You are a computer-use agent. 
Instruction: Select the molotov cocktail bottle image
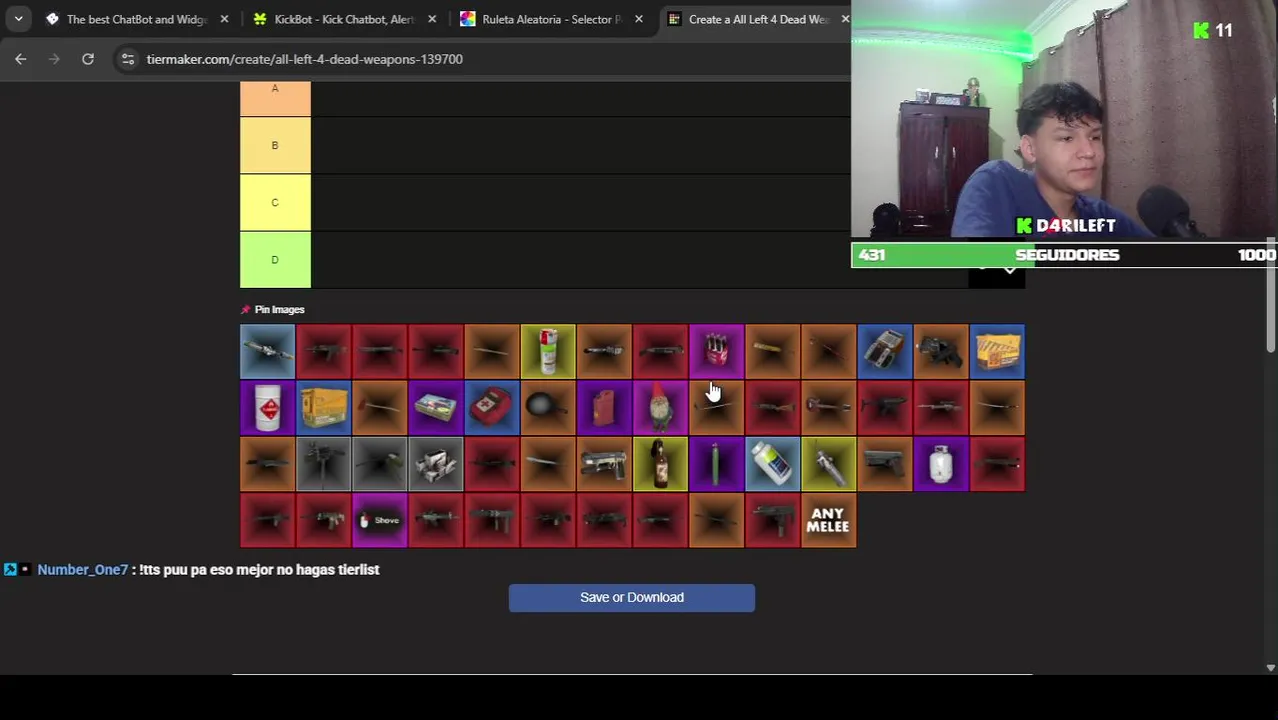pos(660,464)
